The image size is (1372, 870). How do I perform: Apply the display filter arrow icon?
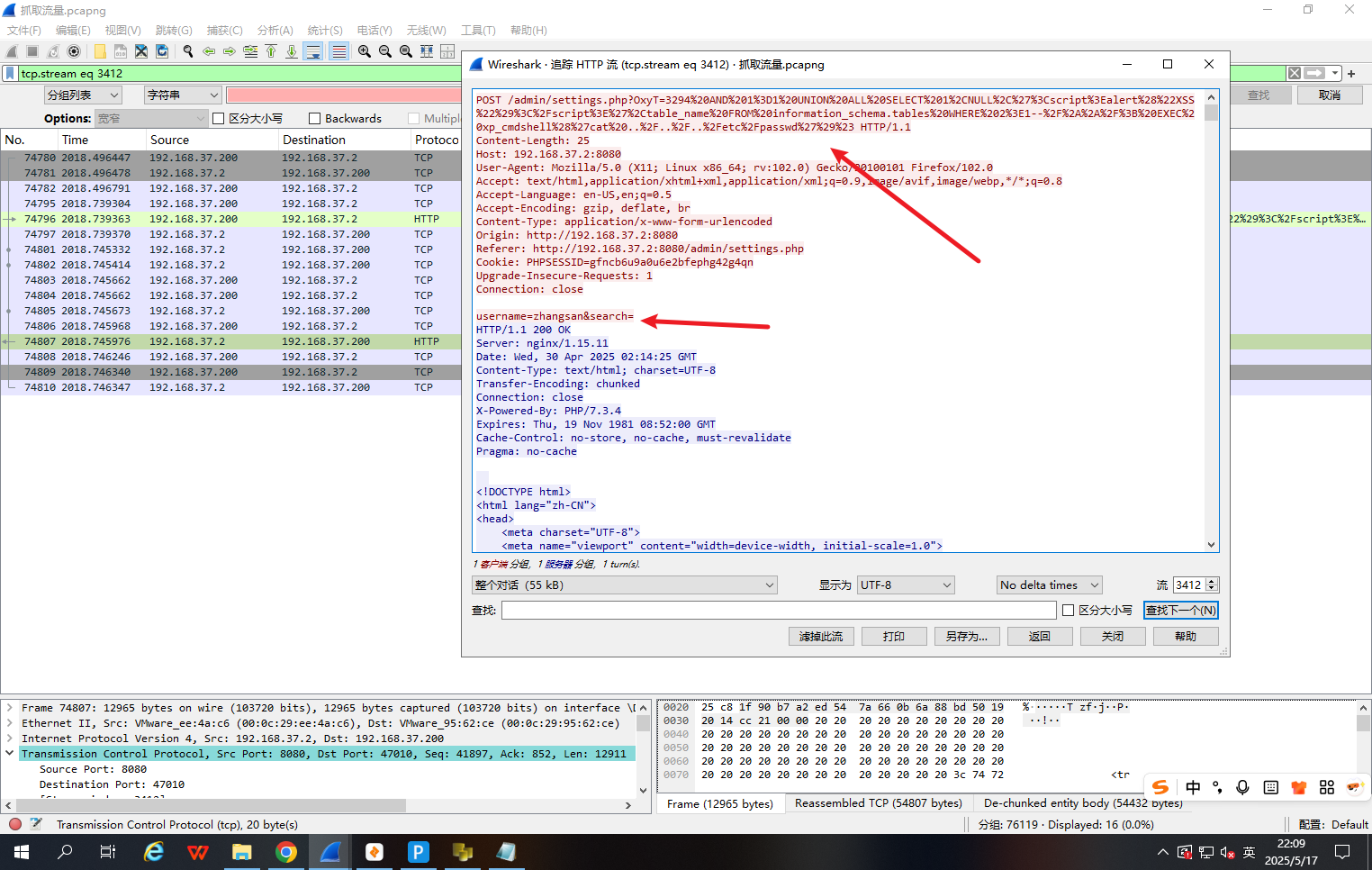pos(1314,73)
